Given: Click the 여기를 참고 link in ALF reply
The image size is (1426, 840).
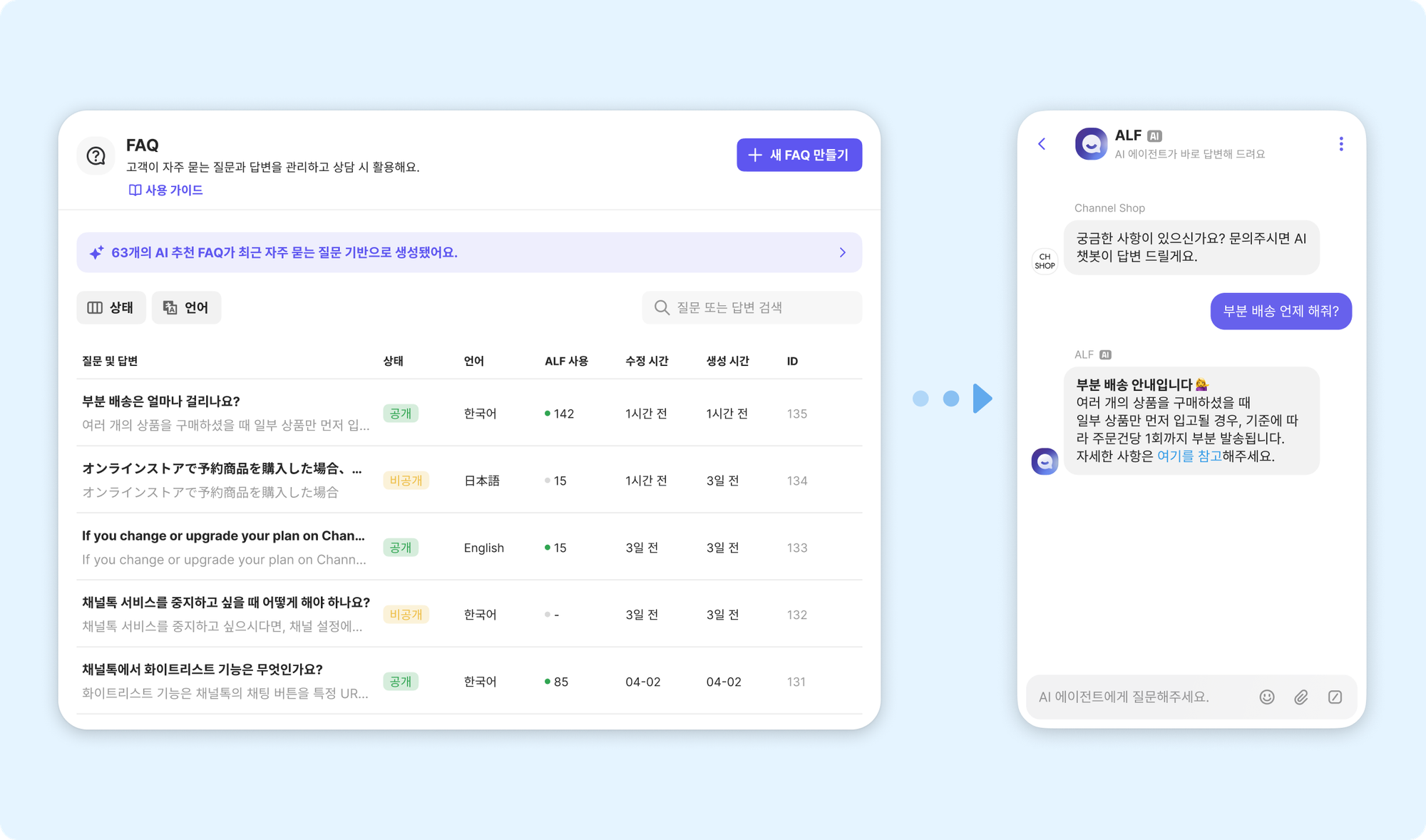Looking at the screenshot, I should pos(1189,456).
